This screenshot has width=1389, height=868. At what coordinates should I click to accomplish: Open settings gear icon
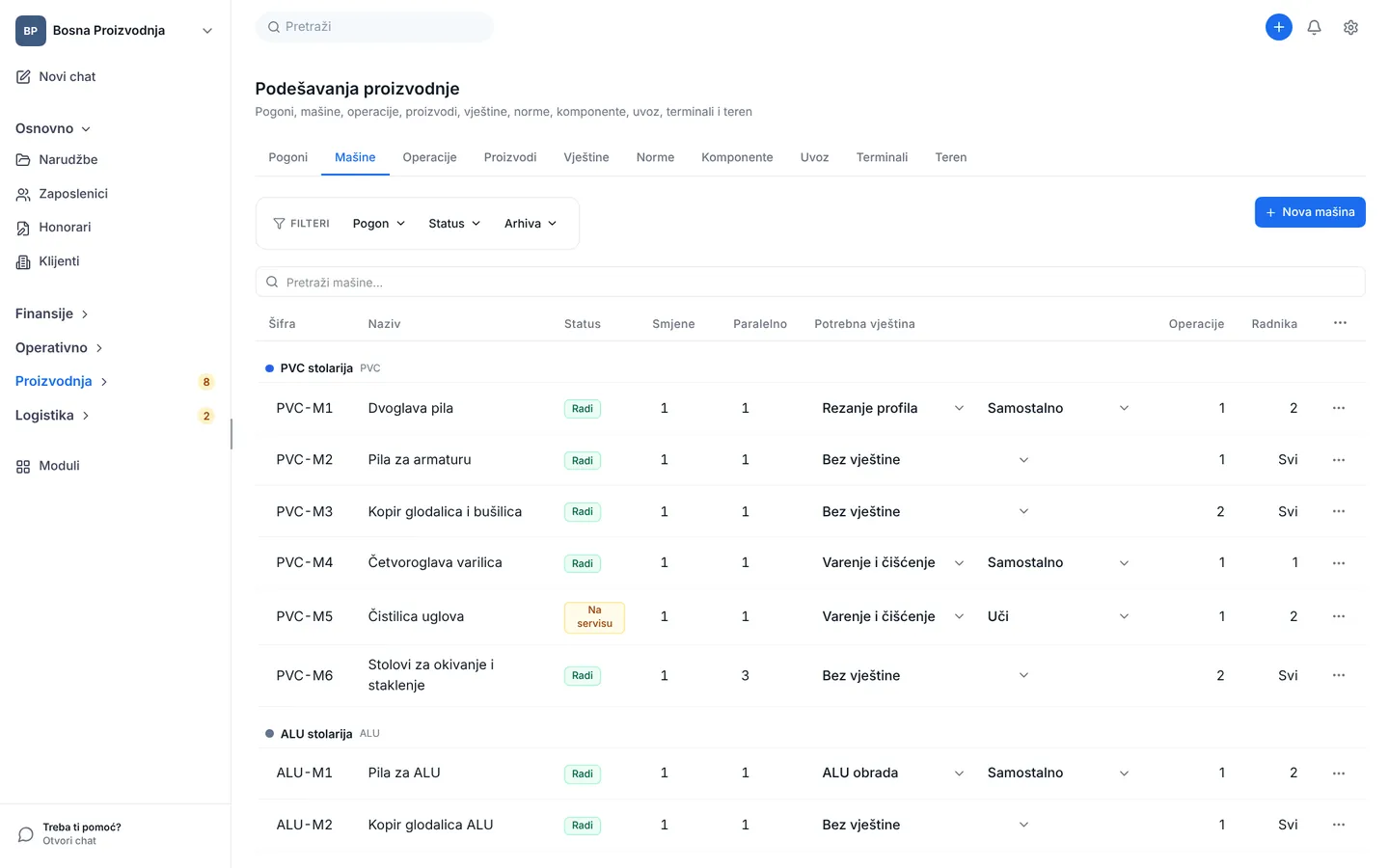point(1350,27)
